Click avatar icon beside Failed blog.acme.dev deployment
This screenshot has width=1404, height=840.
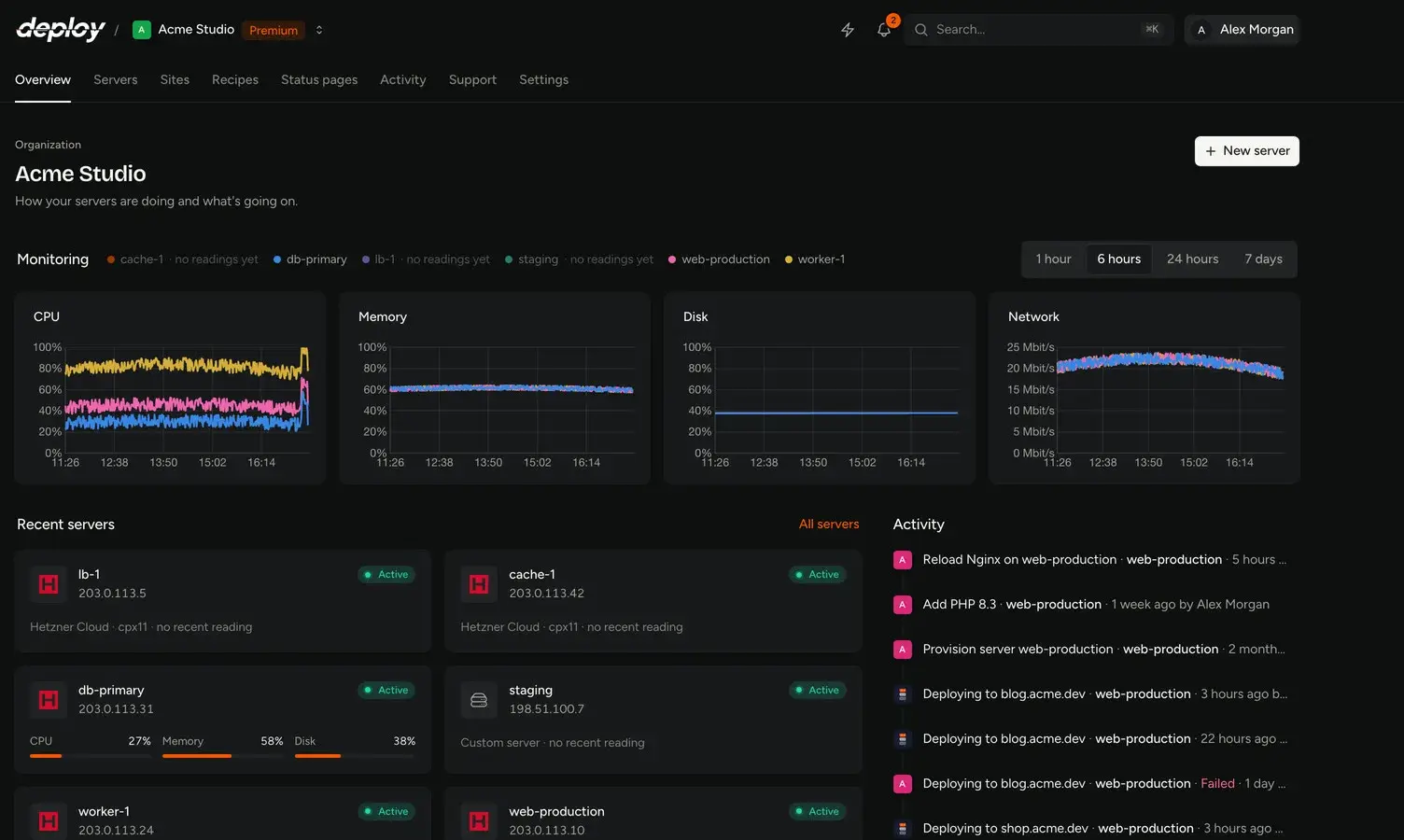pos(903,784)
